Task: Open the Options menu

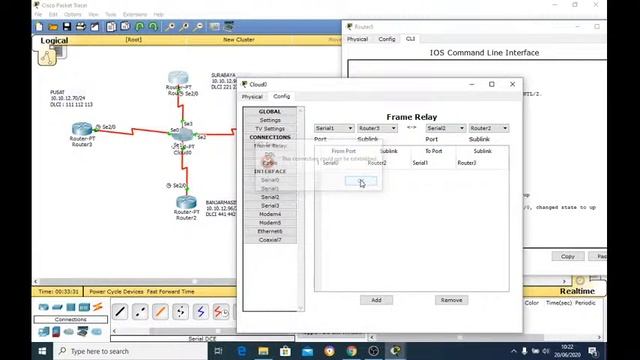Action: pos(73,14)
